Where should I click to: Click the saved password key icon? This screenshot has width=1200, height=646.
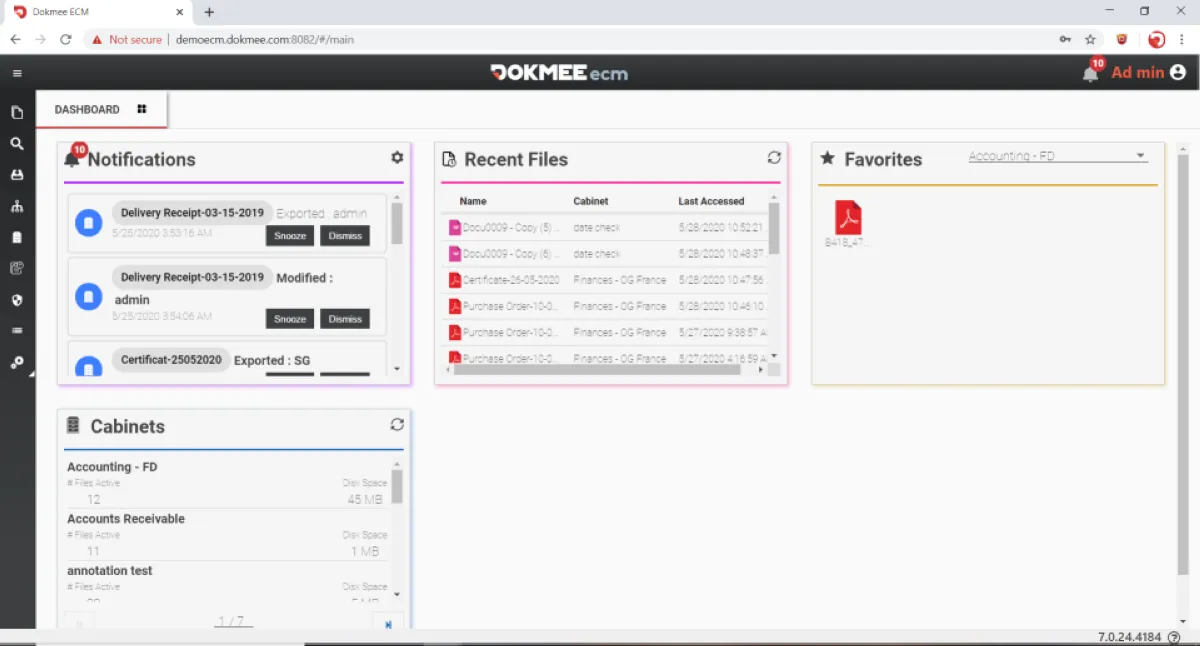click(x=1065, y=40)
